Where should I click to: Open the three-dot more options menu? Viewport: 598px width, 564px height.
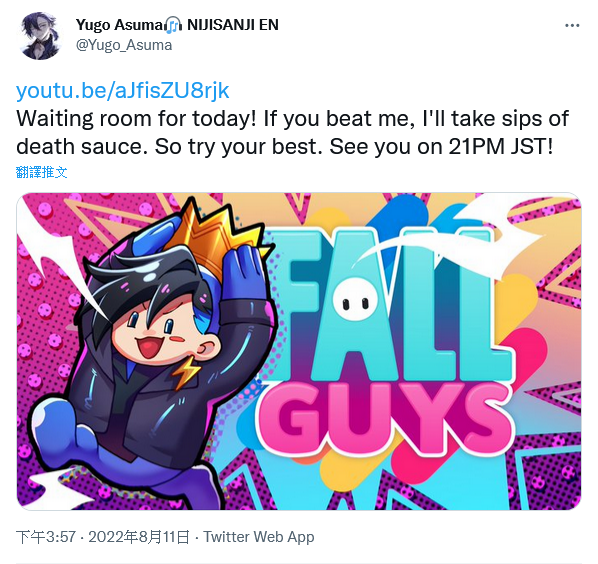coord(572,26)
